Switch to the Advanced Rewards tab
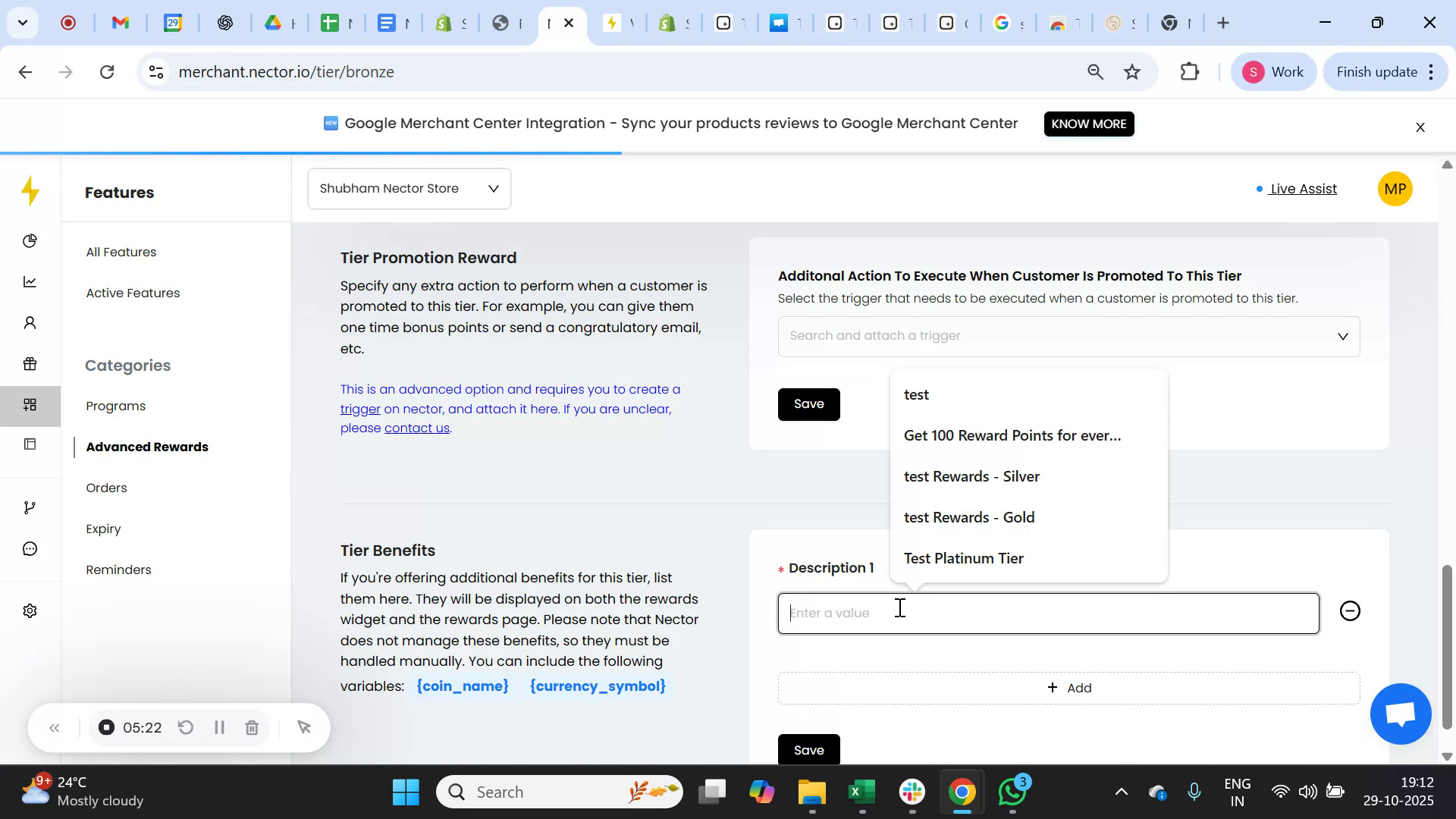The width and height of the screenshot is (1456, 819). pos(148,447)
